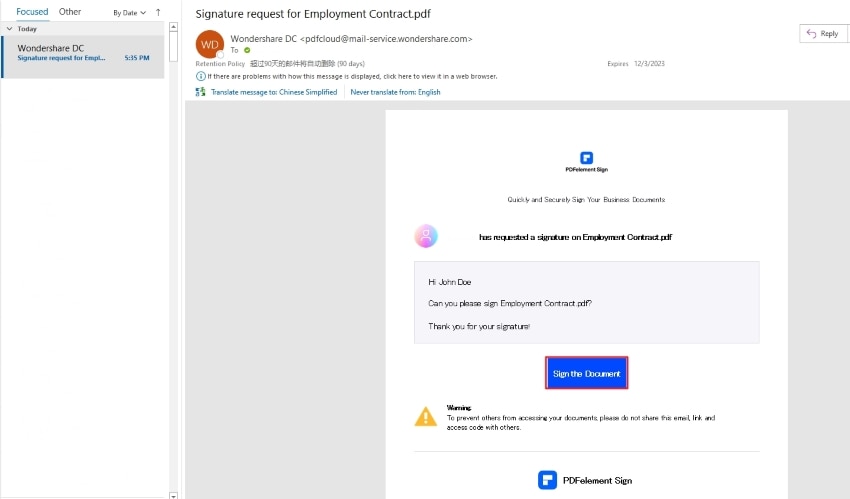The width and height of the screenshot is (850, 499).
Task: Click the 5:35 PM timestamp
Action: coord(137,57)
